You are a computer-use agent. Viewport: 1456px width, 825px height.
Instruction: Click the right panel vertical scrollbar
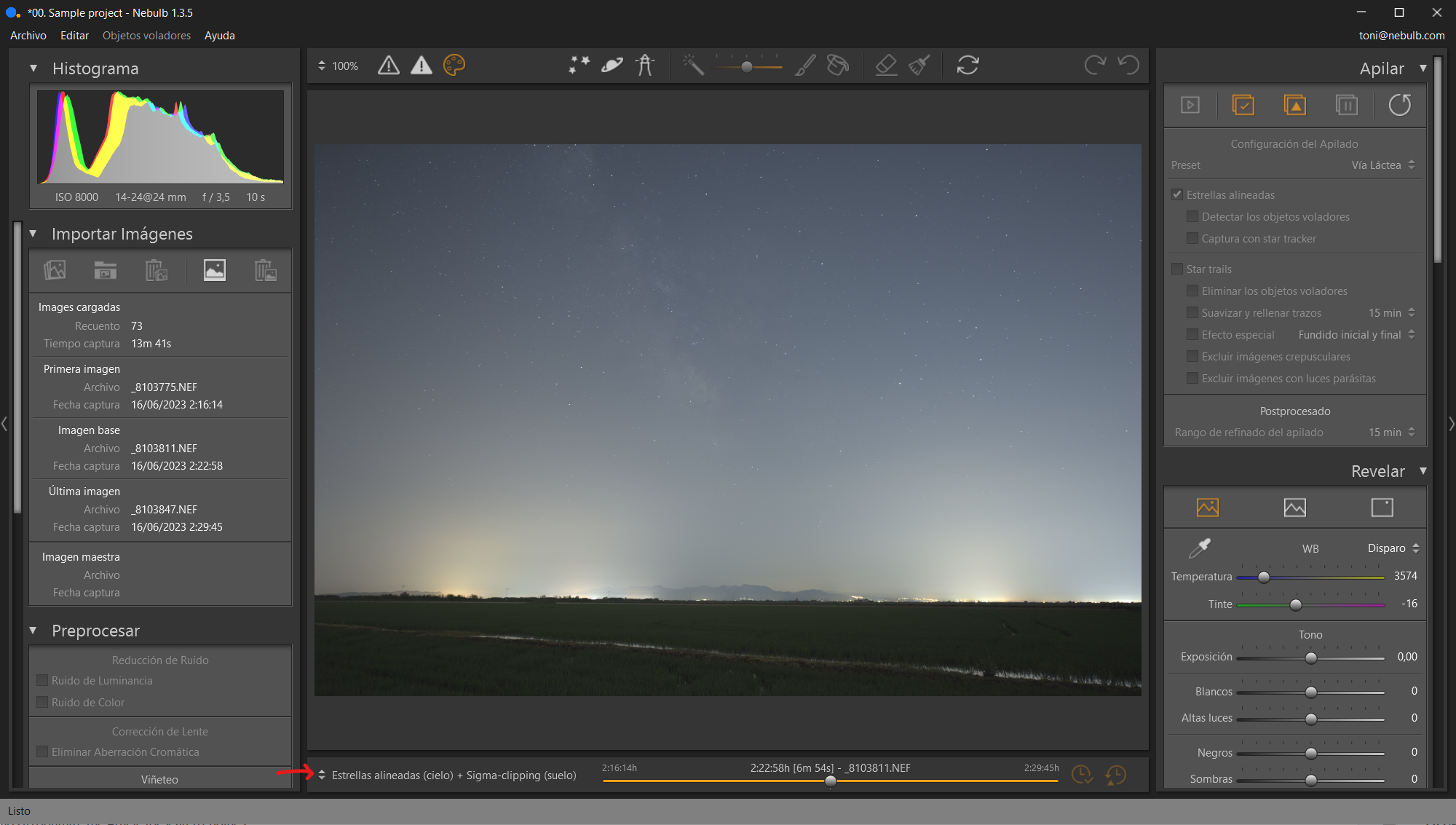click(1438, 160)
